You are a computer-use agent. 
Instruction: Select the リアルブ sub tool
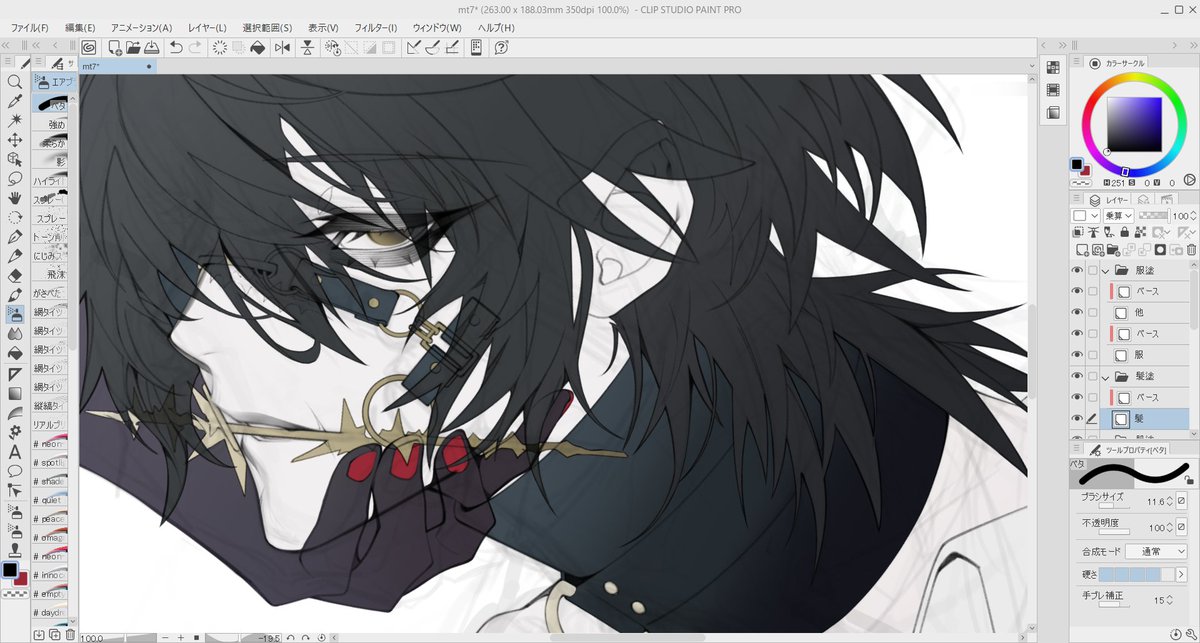click(x=51, y=425)
